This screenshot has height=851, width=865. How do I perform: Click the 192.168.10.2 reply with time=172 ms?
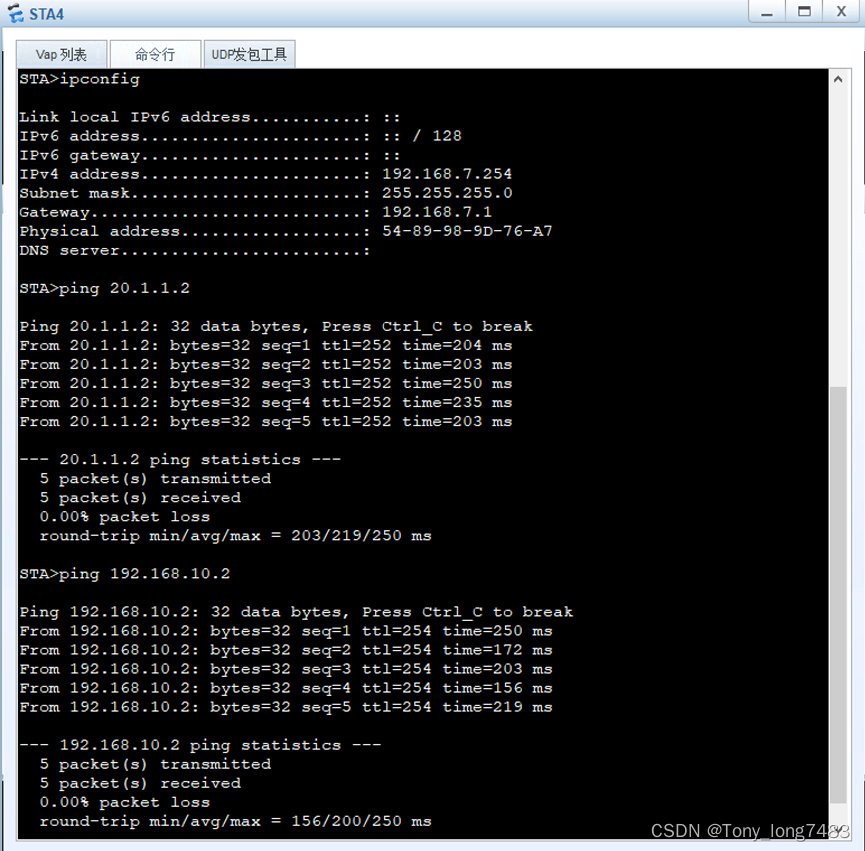click(x=286, y=650)
